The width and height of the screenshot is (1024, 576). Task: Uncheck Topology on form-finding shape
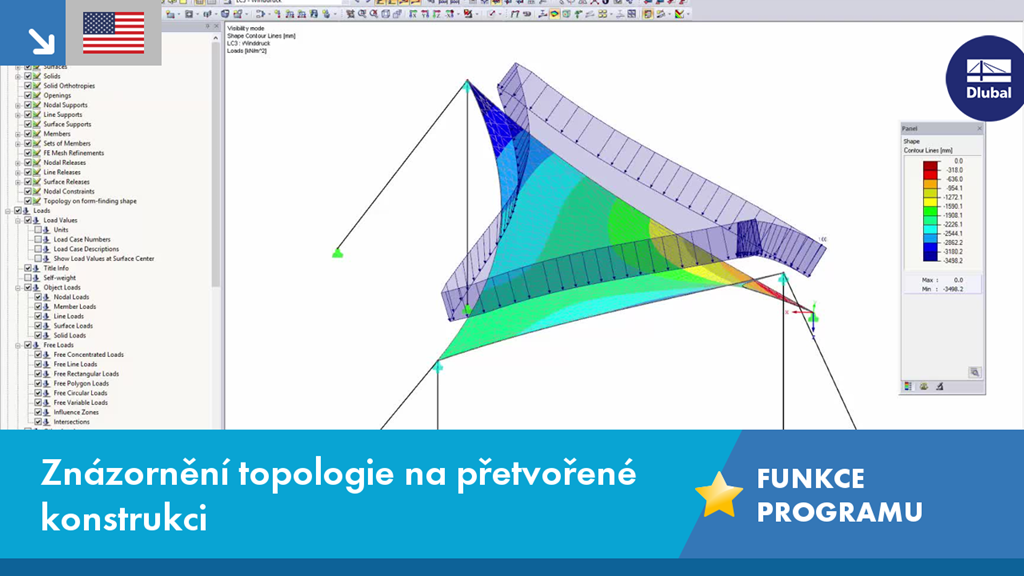click(26, 201)
